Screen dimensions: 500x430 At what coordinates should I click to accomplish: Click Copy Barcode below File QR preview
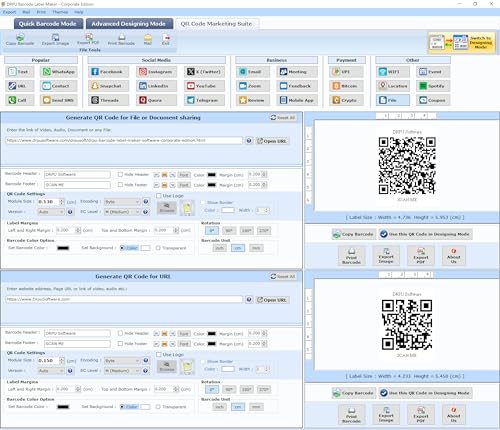click(354, 234)
